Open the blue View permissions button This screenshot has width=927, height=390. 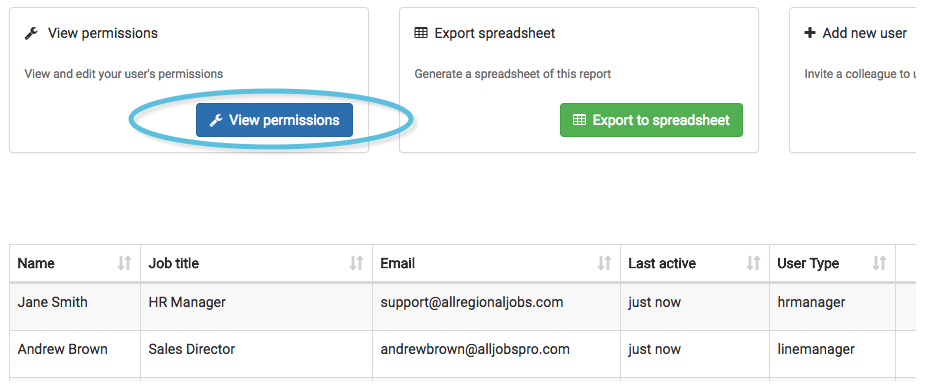point(274,120)
